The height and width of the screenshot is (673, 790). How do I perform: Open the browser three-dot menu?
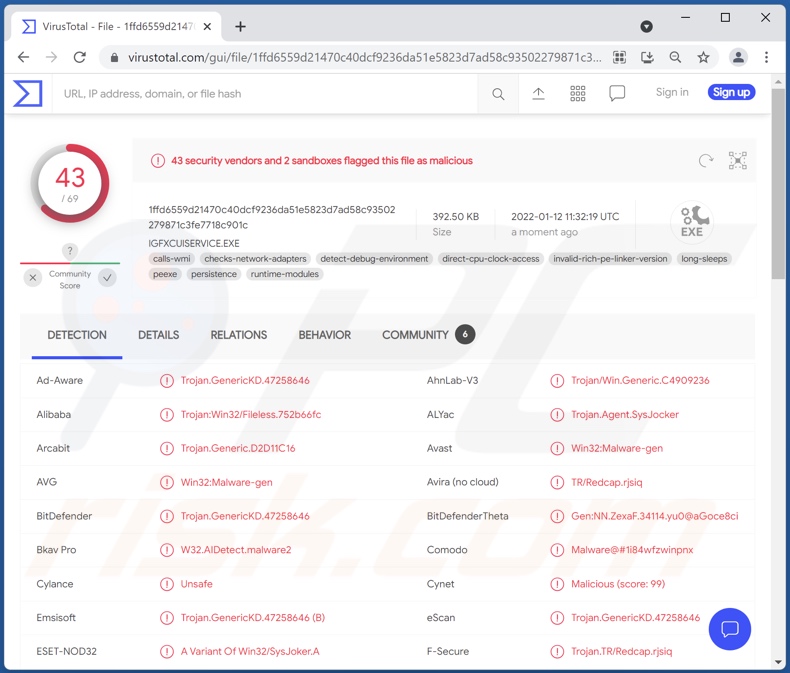766,57
